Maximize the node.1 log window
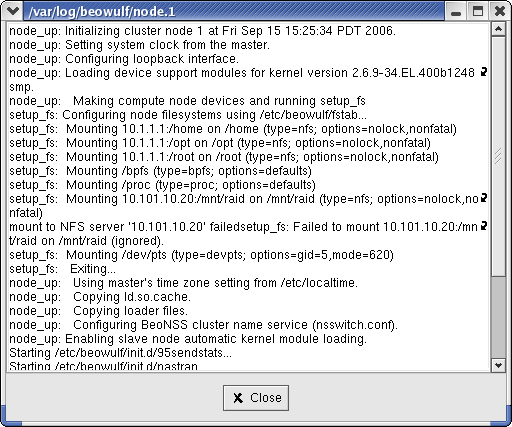The height and width of the screenshot is (427, 512). [478, 11]
